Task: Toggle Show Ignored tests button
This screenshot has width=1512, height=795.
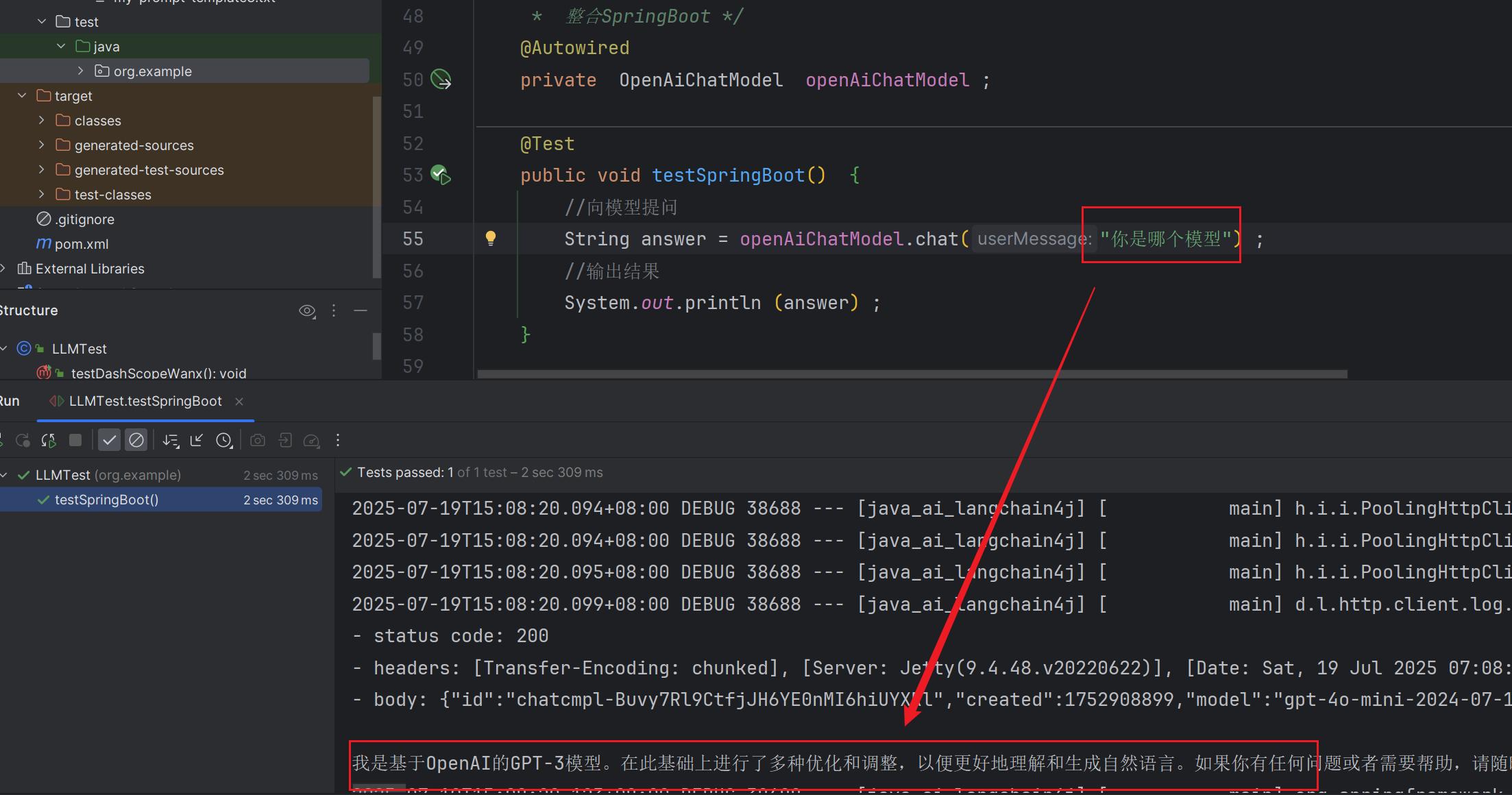Action: 136,440
